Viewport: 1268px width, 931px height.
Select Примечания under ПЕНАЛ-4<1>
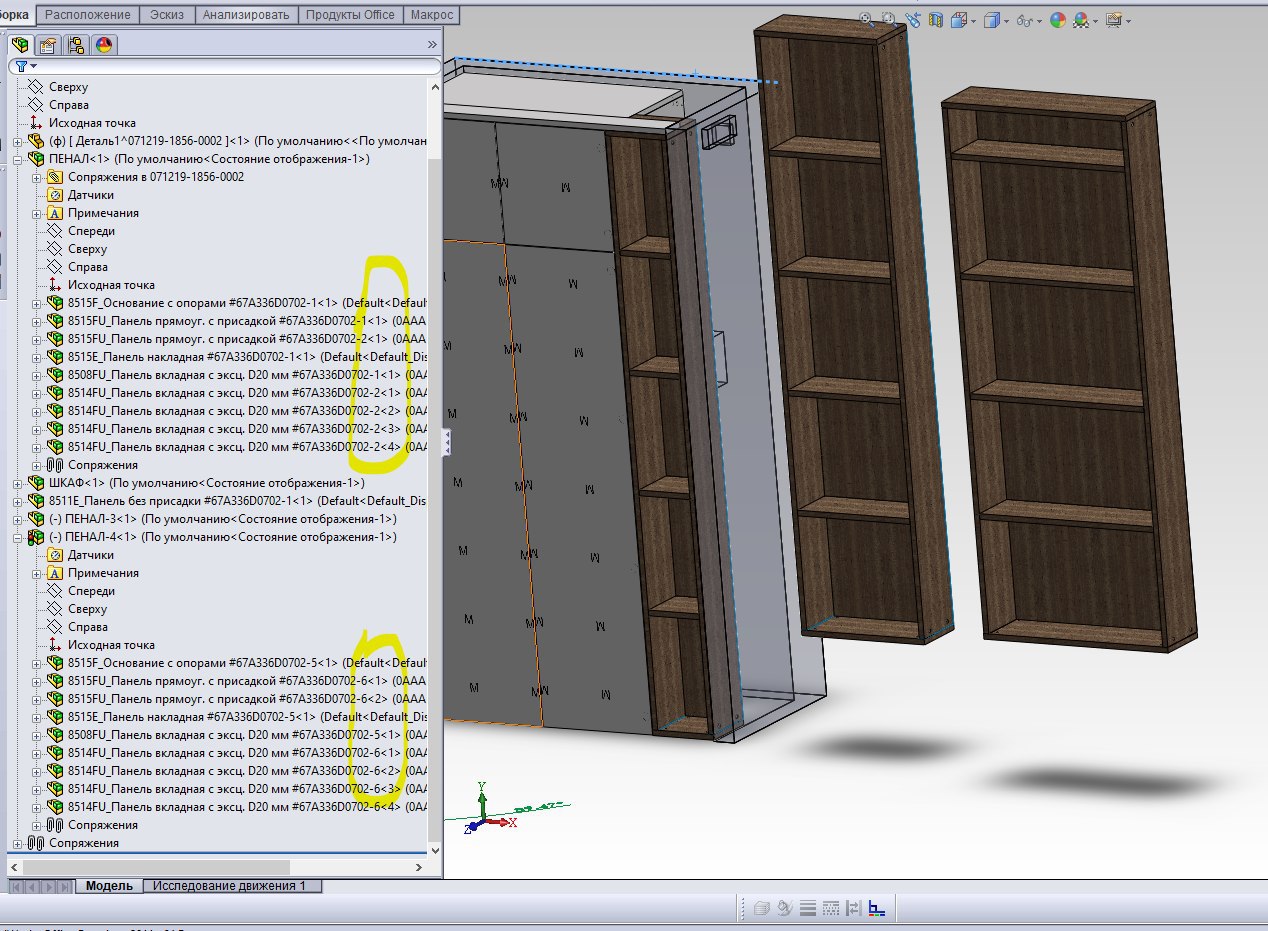pyautogui.click(x=103, y=573)
